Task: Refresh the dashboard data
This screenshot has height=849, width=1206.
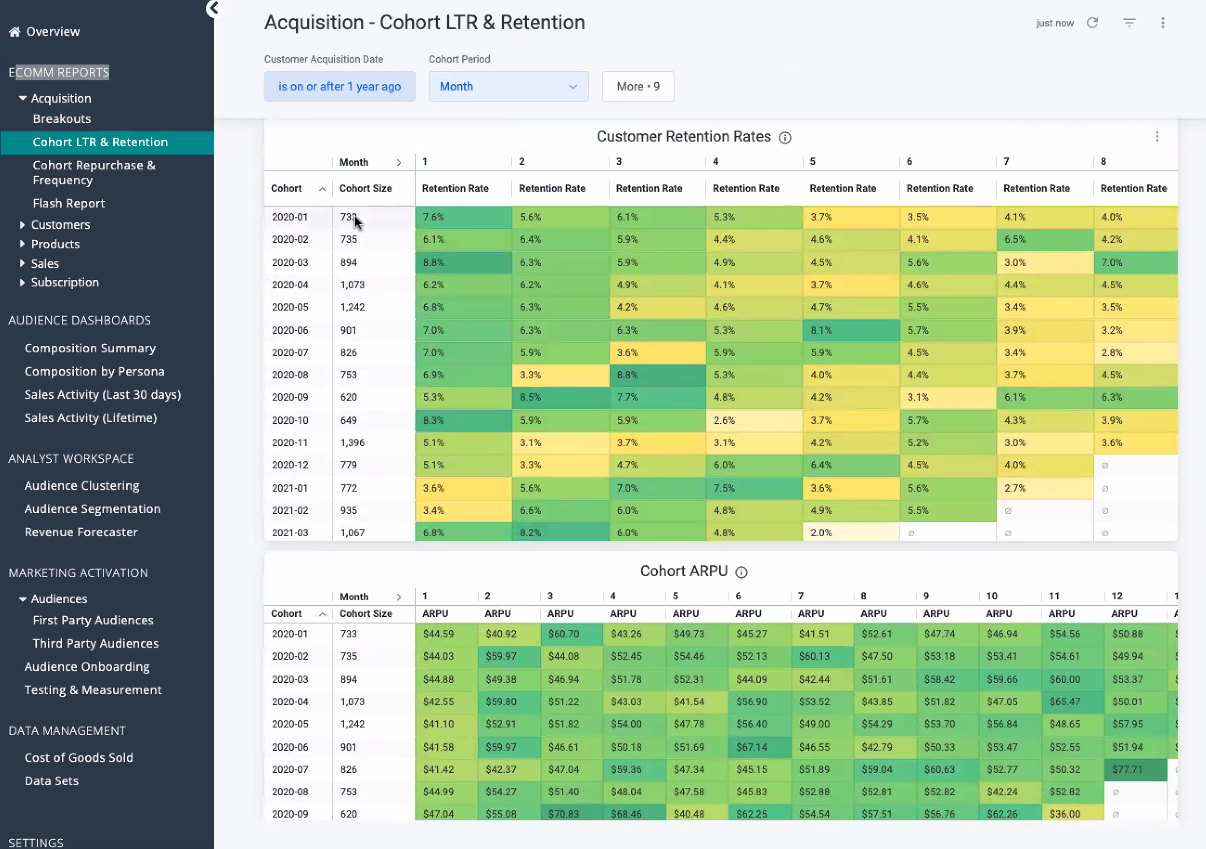Action: (x=1093, y=23)
